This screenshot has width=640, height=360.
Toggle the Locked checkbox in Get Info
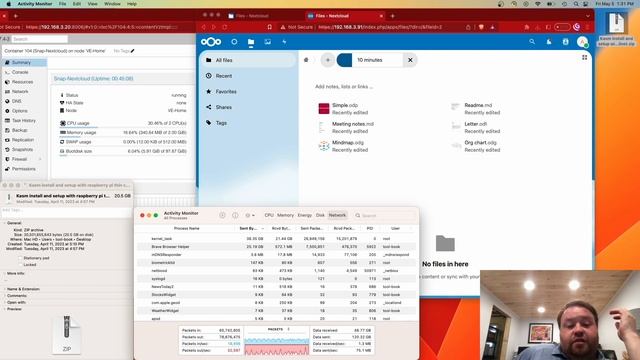pos(20,264)
